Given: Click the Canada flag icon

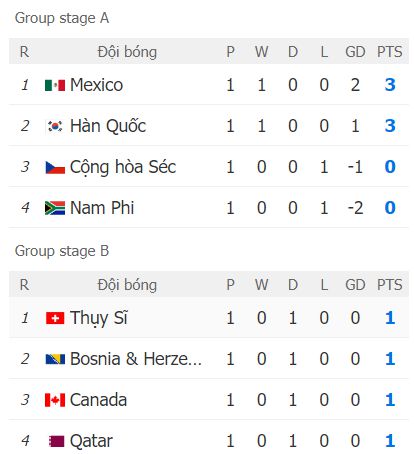Looking at the screenshot, I should click(55, 400).
